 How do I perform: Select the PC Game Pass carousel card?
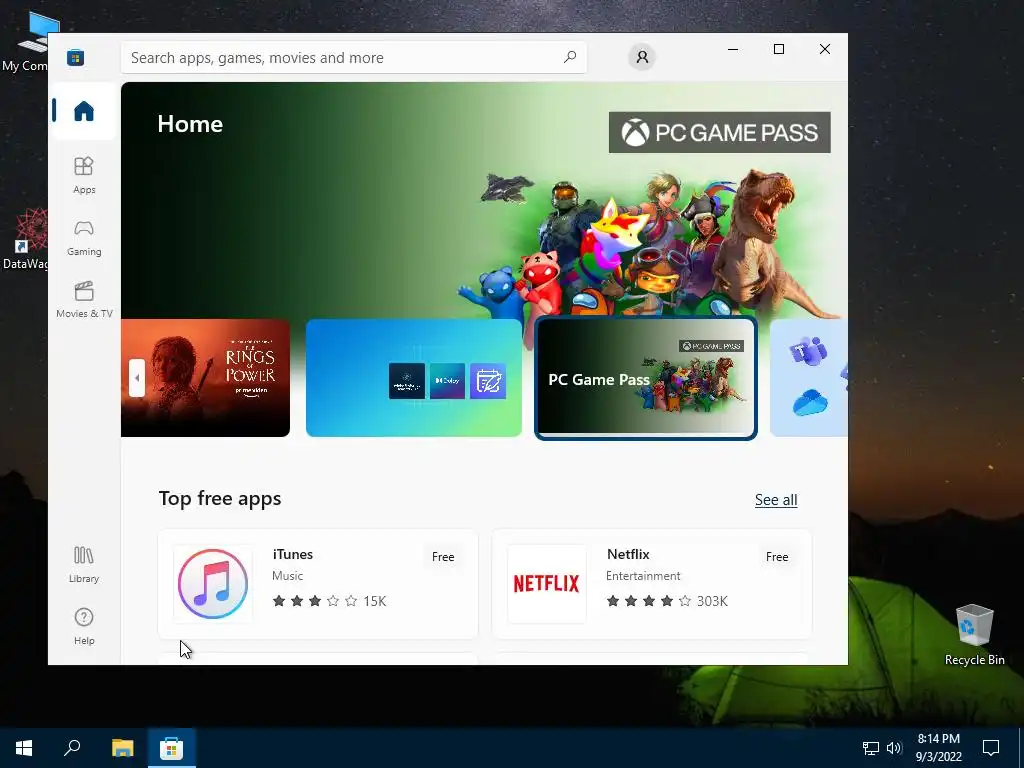[645, 377]
